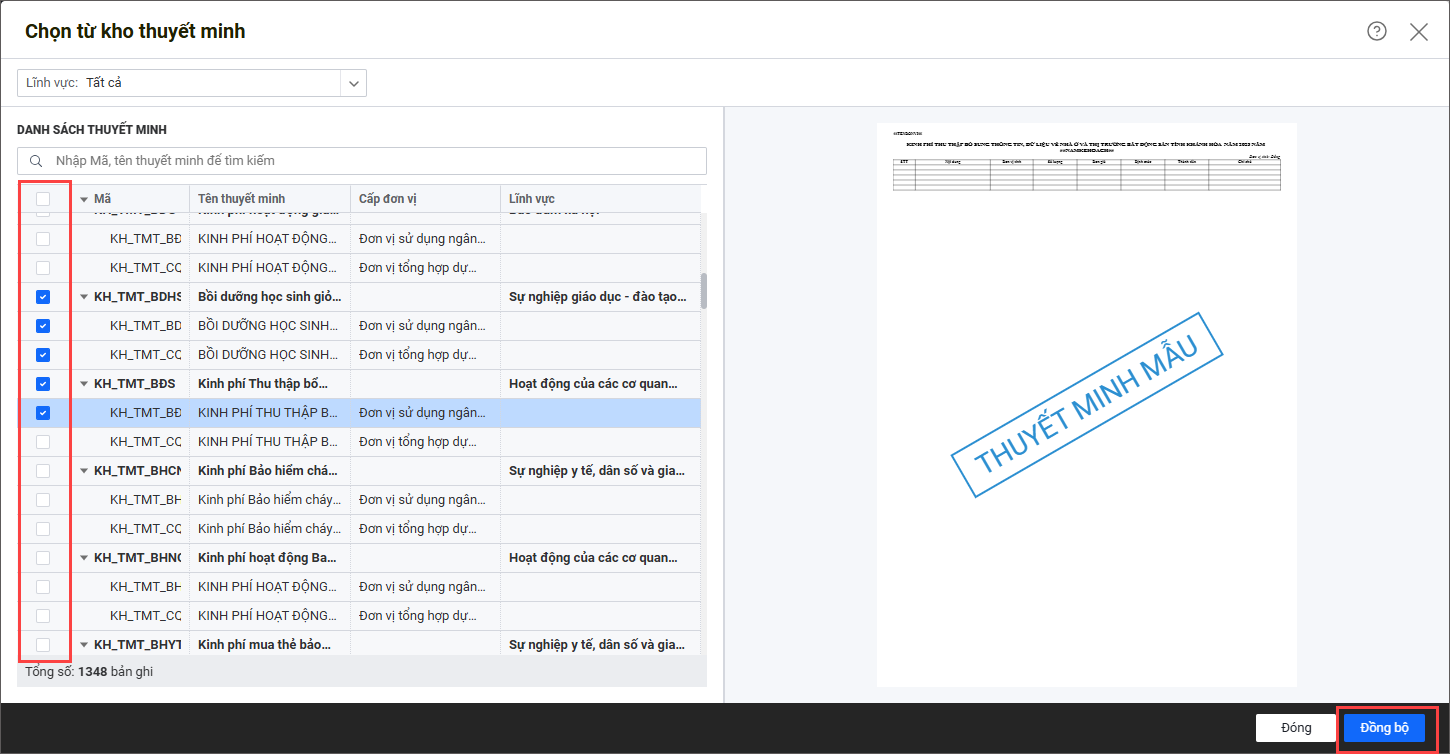Screen dimensions: 1450x754
Task: Collapse the KH_TMT_BHYT tree group
Action: (x=84, y=645)
